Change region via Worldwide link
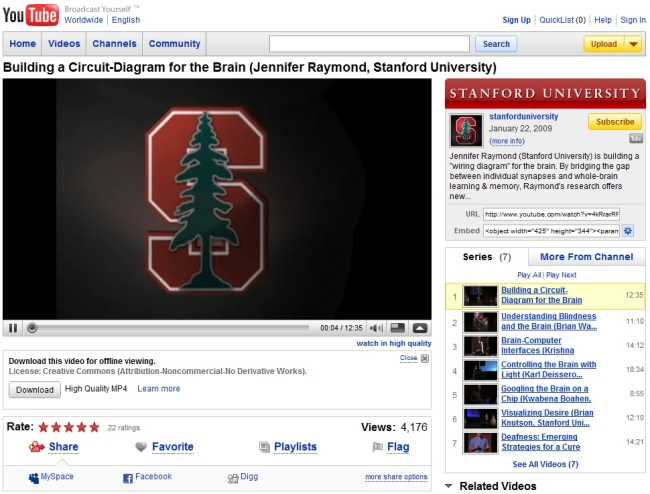This screenshot has width=650, height=494. (x=83, y=20)
